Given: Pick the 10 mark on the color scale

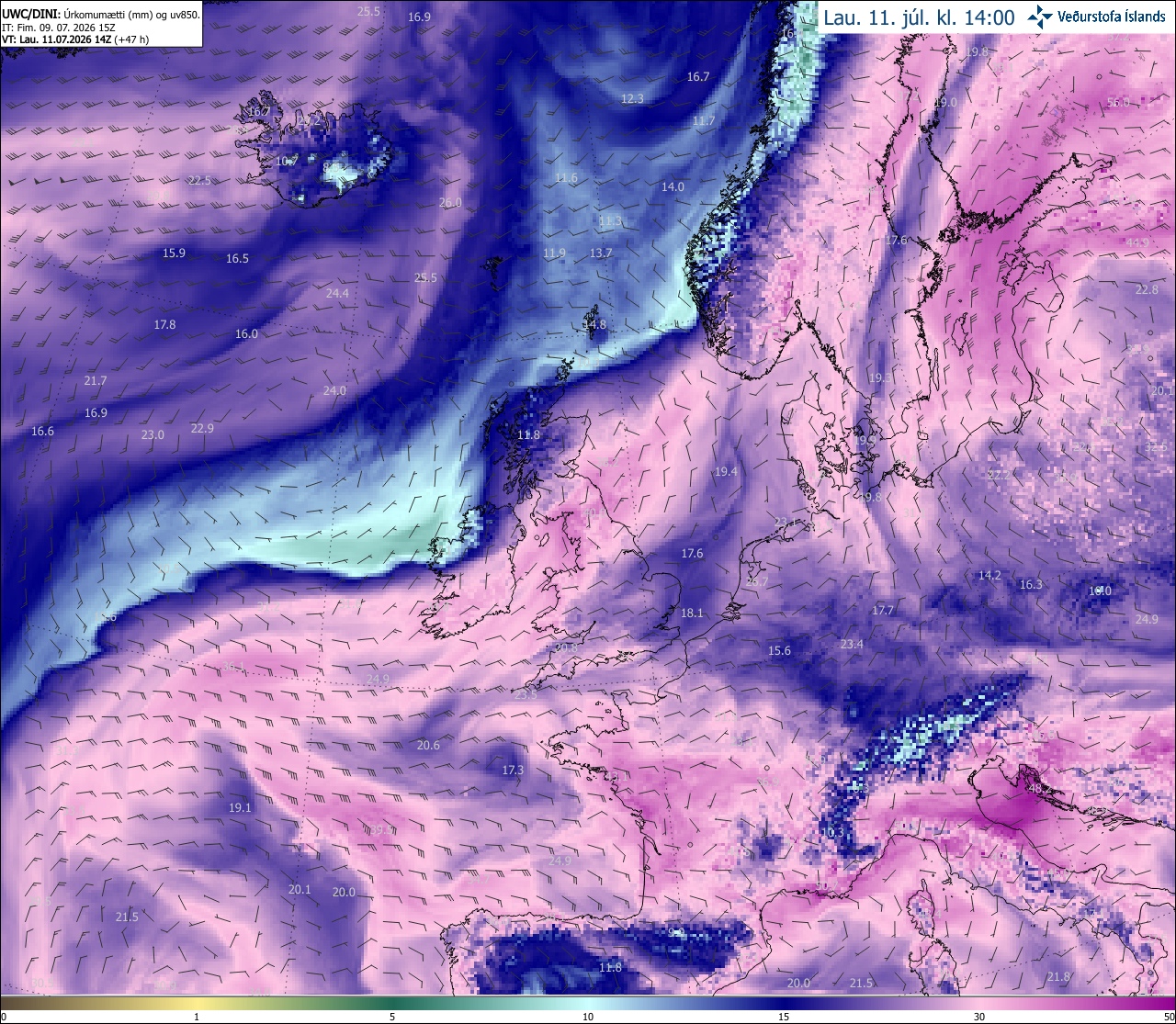Looking at the screenshot, I should point(588,1017).
